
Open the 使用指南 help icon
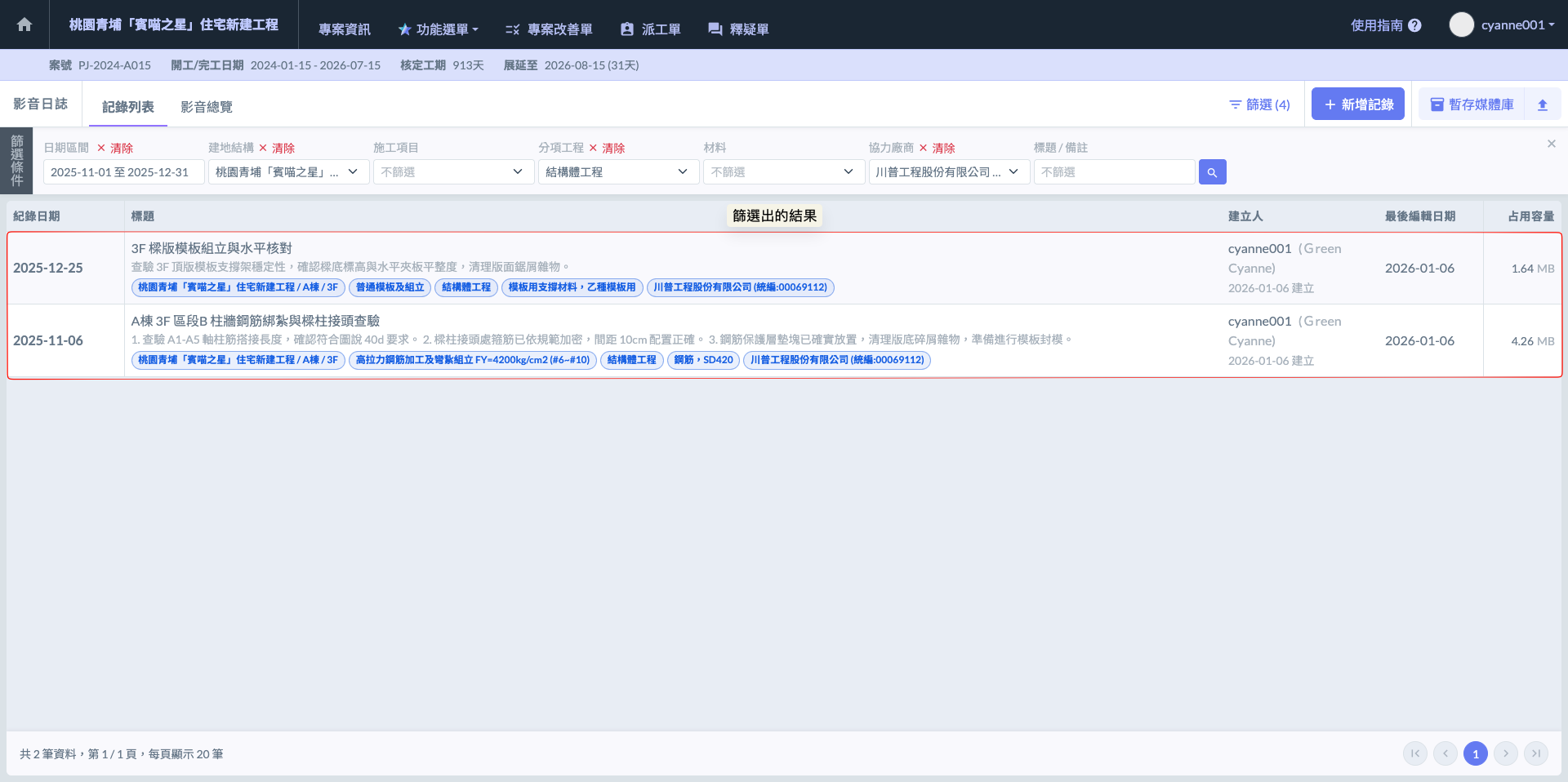point(1415,25)
